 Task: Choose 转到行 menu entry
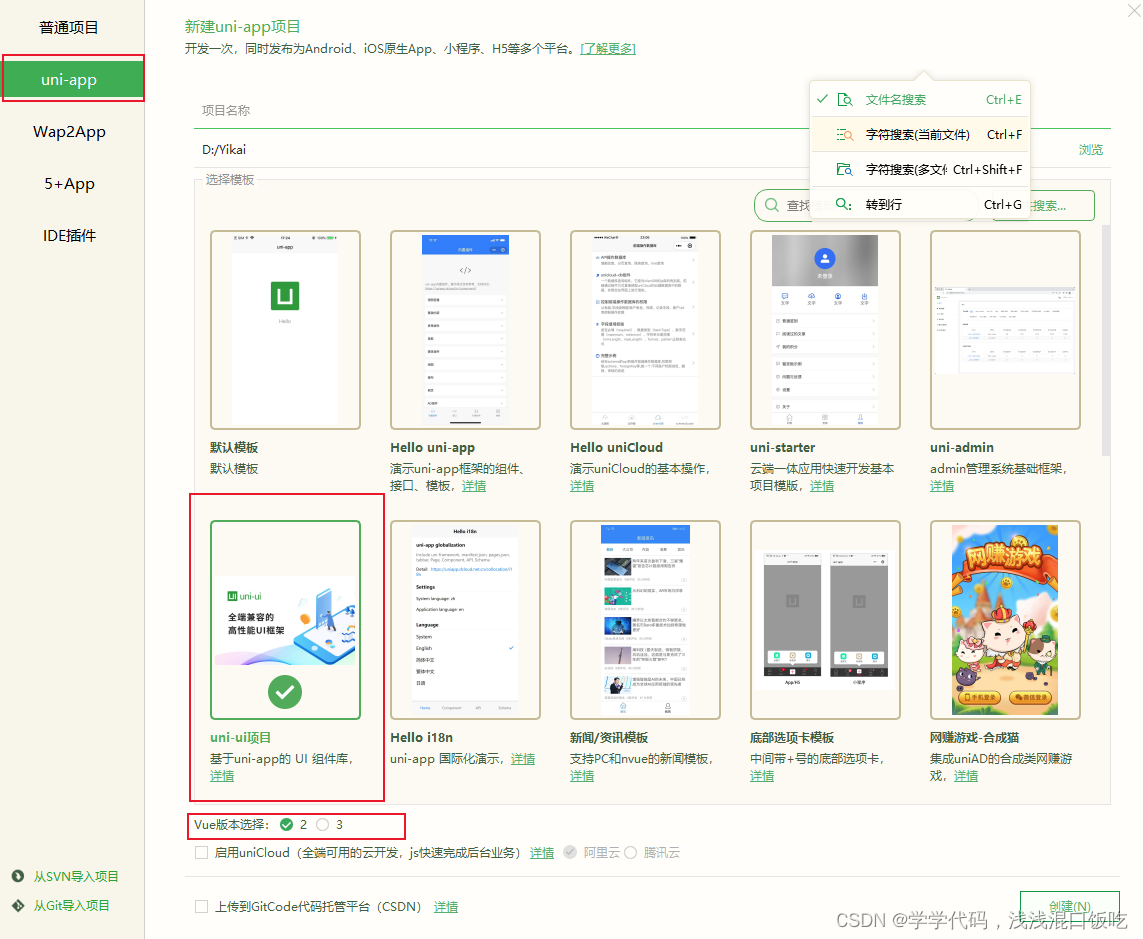920,205
